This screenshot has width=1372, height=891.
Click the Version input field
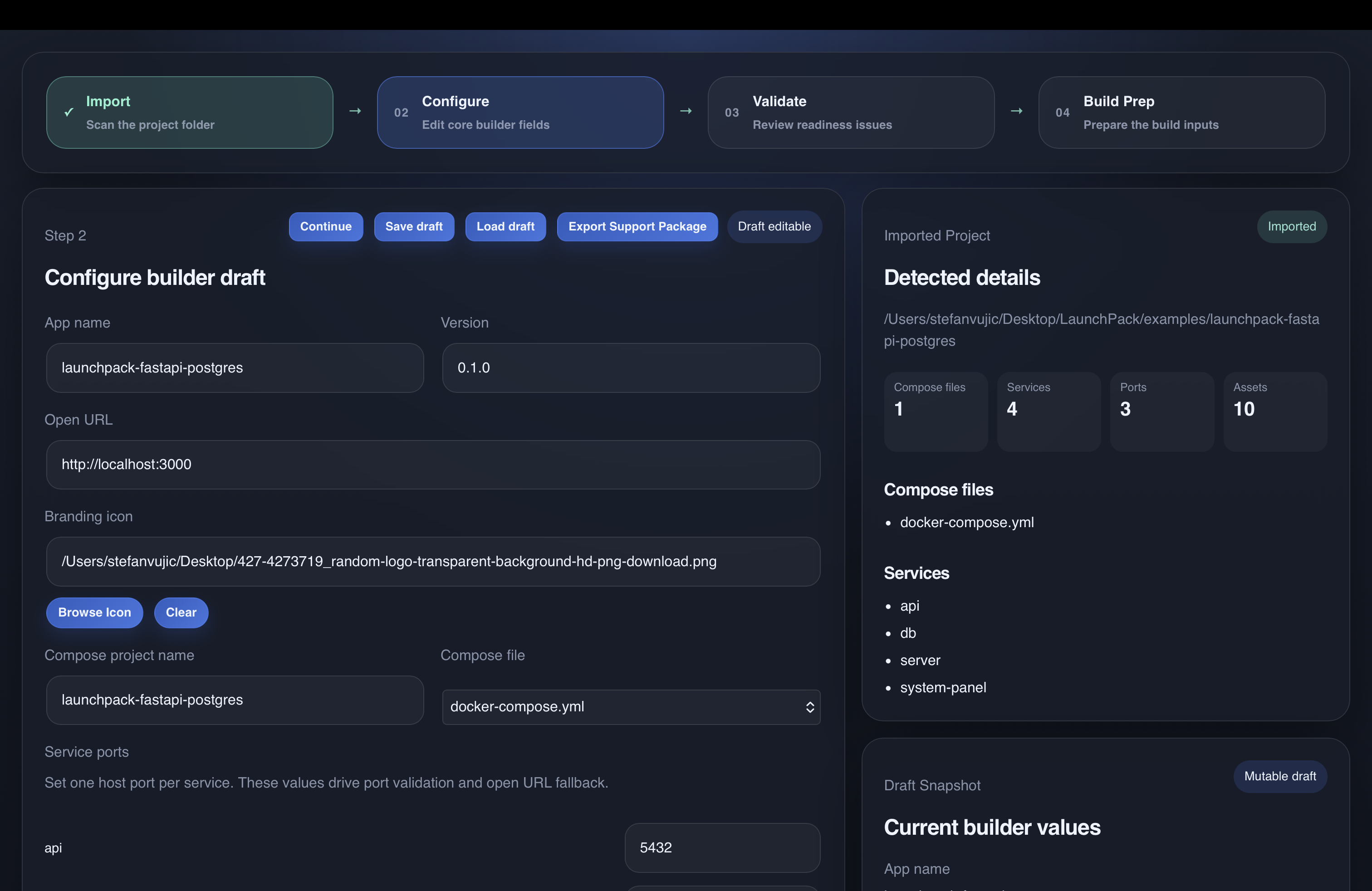[631, 367]
